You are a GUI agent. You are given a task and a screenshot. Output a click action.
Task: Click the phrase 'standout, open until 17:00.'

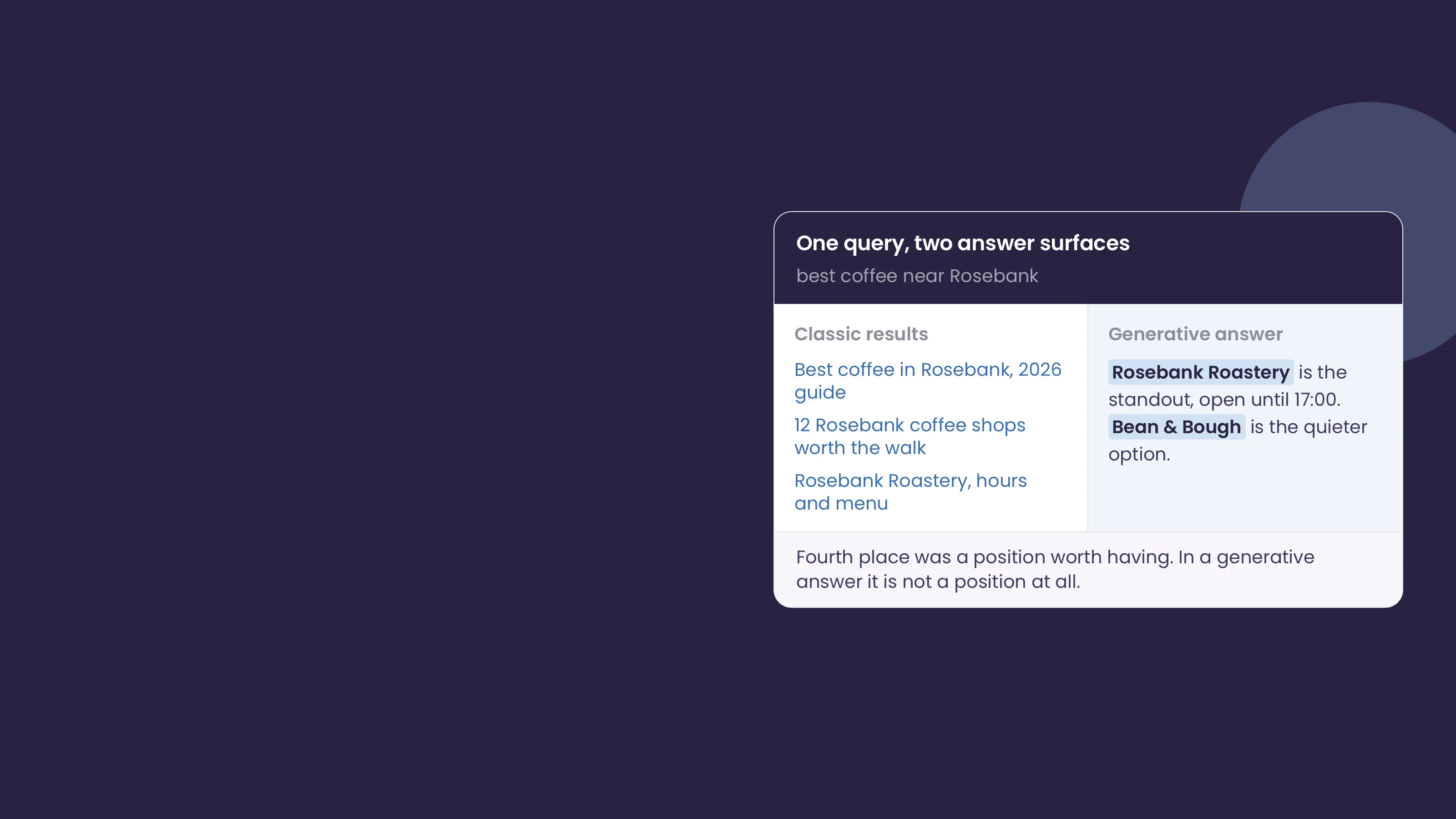[1224, 399]
